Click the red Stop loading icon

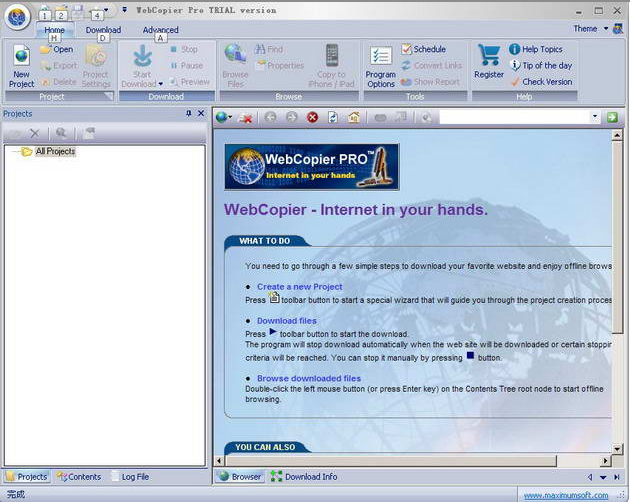(x=312, y=117)
